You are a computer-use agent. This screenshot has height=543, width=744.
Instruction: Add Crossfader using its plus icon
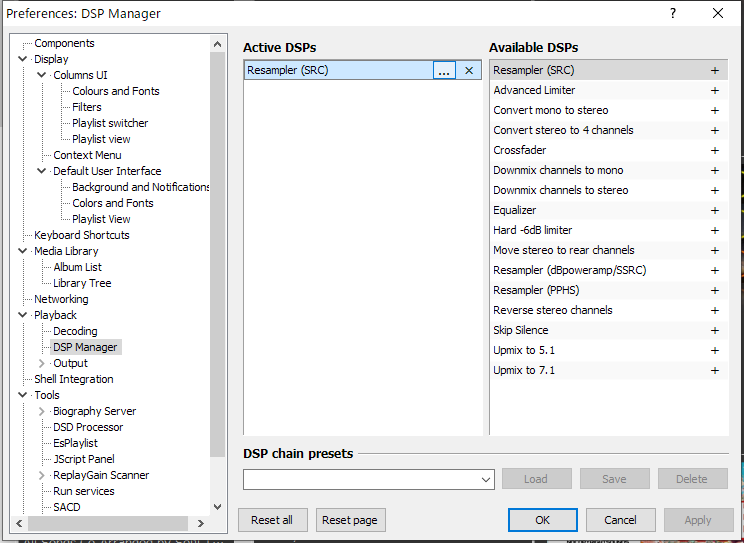(x=714, y=151)
